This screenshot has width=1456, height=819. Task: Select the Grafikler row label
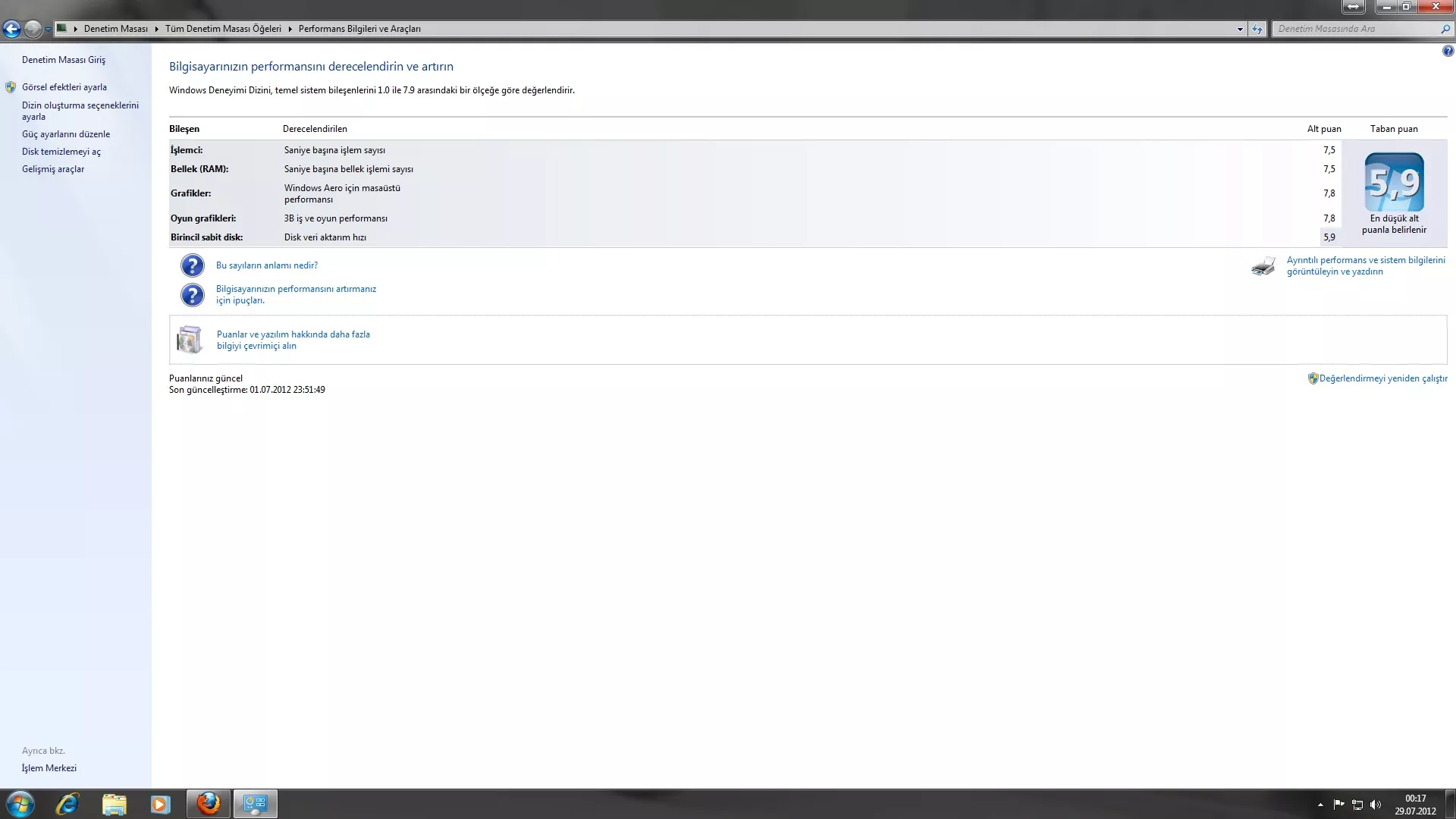point(190,193)
